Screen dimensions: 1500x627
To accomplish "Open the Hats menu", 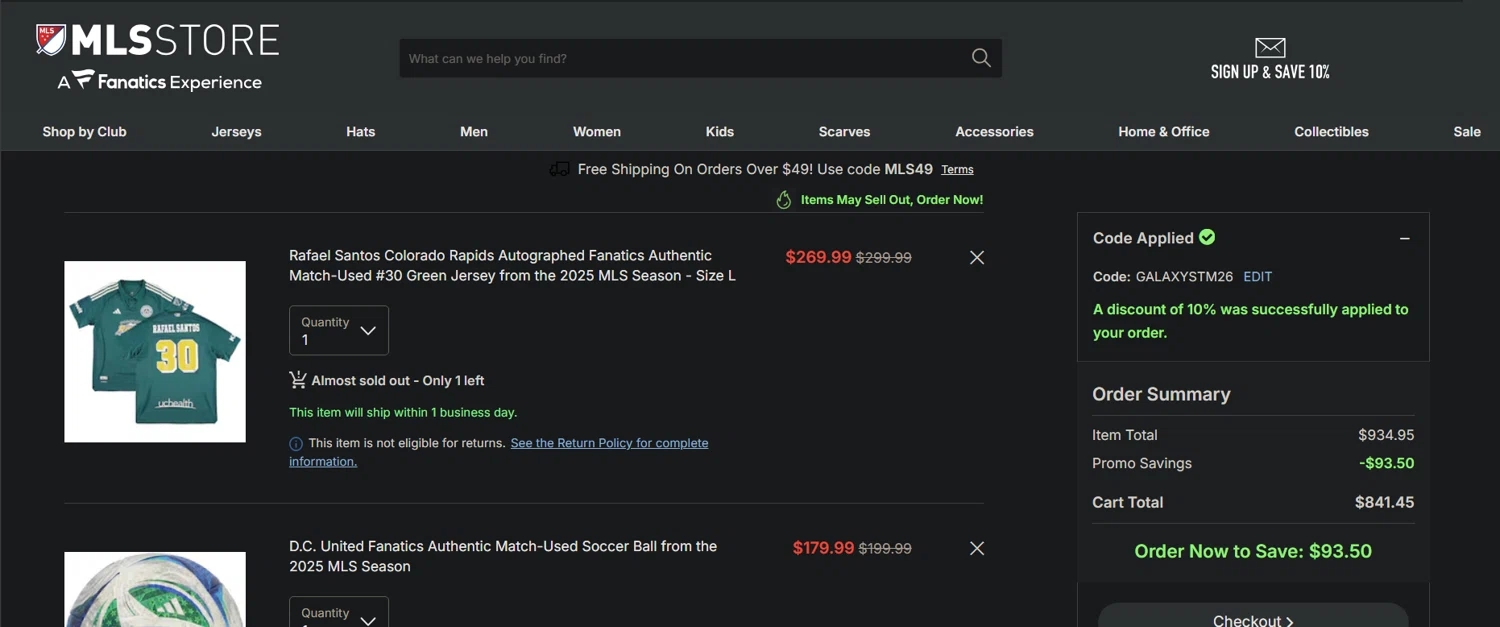I will [x=361, y=131].
